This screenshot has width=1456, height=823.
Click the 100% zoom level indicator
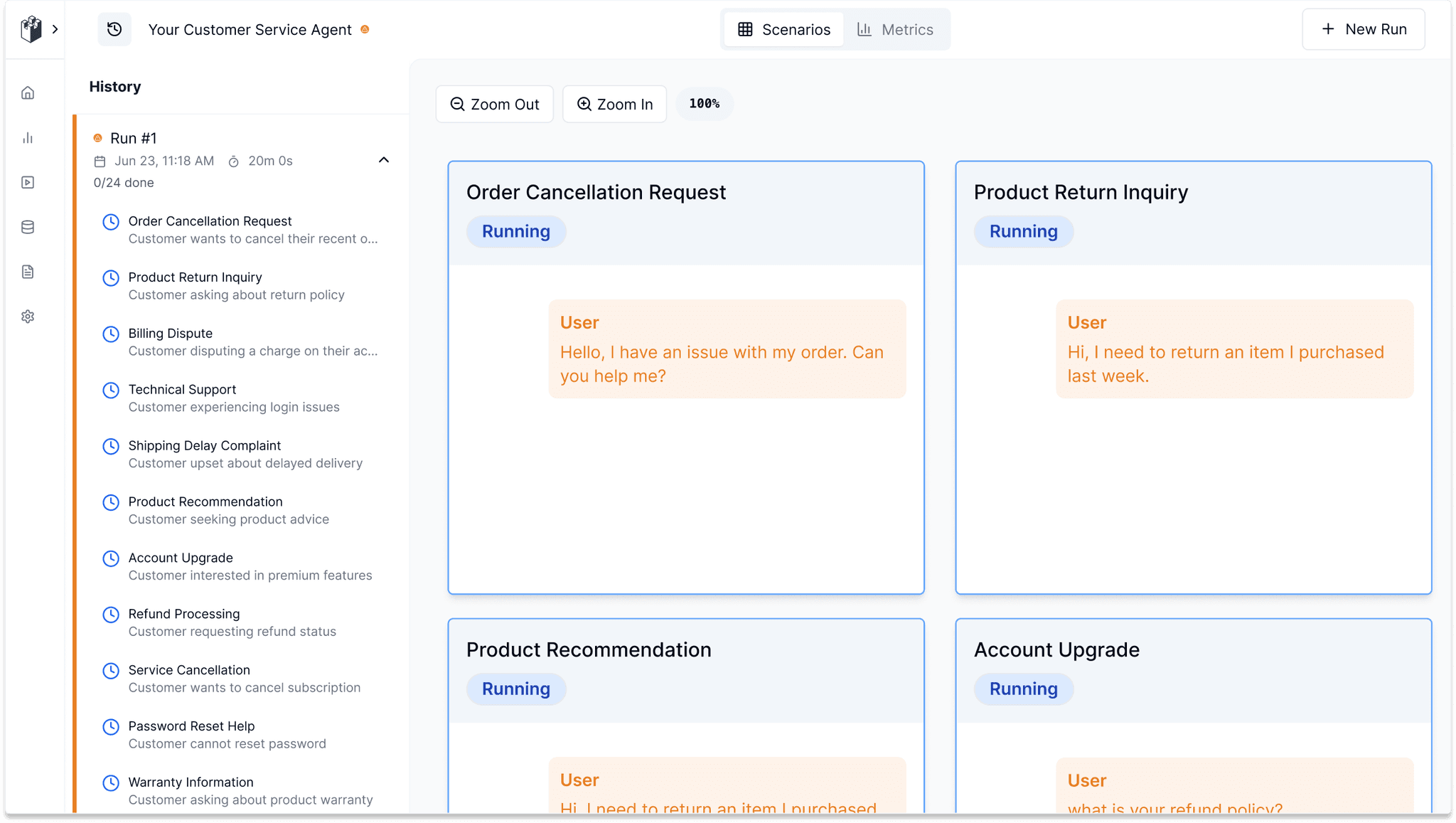coord(704,104)
